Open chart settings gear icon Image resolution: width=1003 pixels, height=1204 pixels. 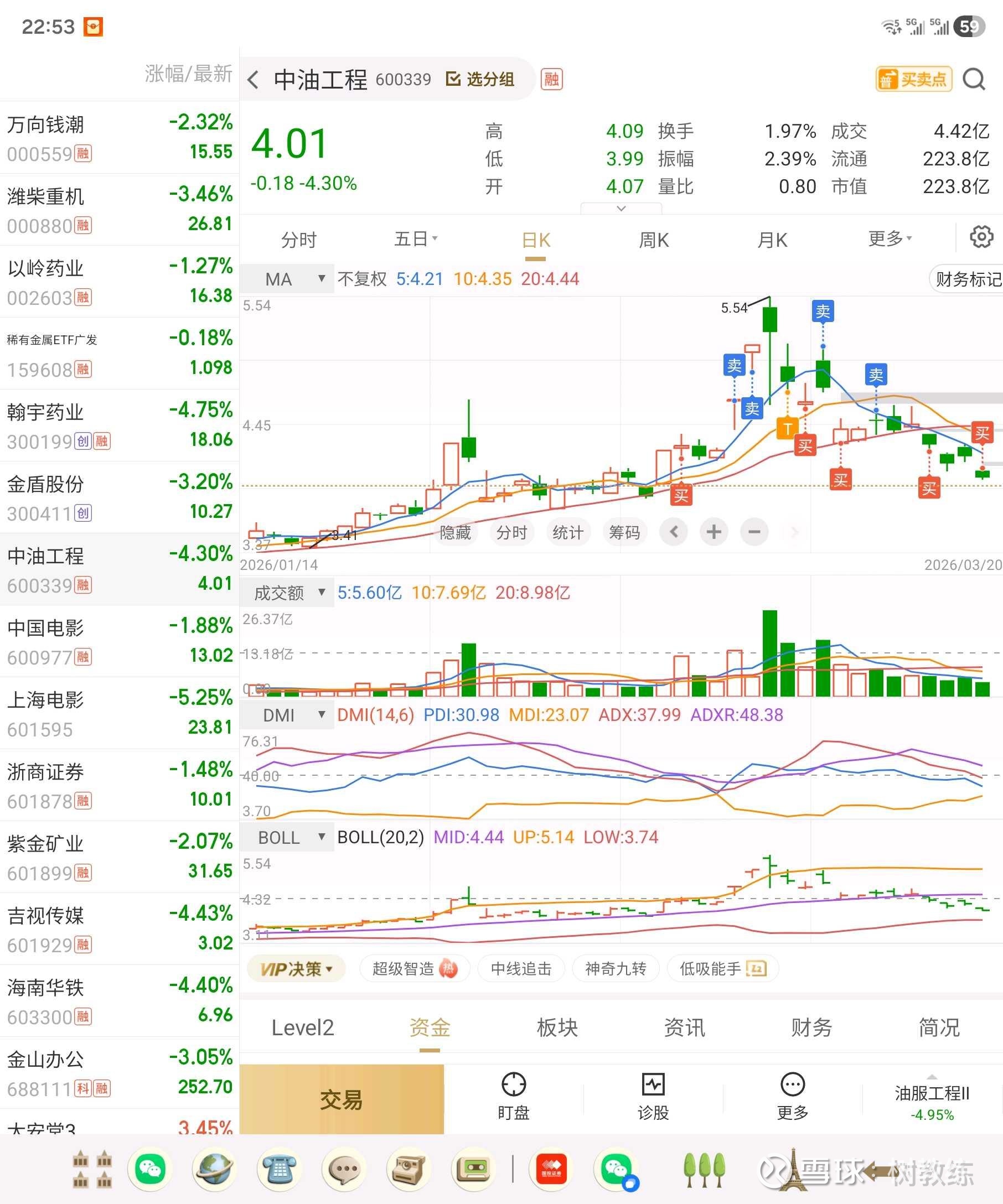point(981,237)
